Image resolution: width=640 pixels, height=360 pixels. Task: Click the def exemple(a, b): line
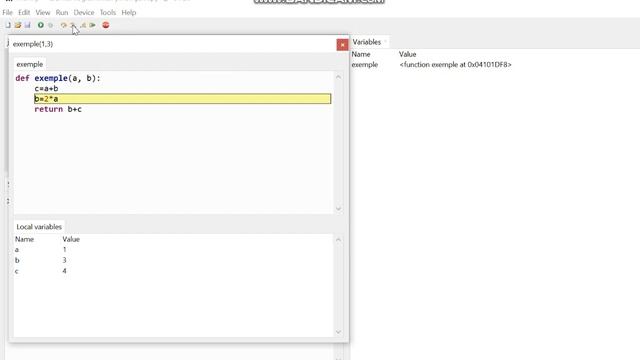[58, 78]
